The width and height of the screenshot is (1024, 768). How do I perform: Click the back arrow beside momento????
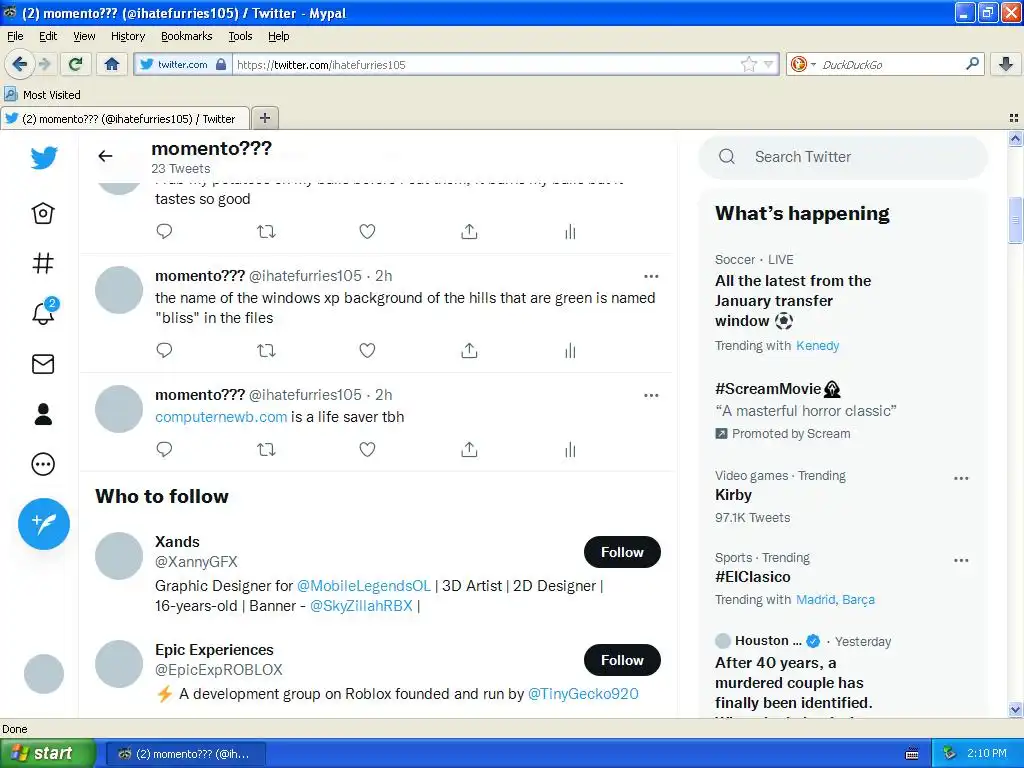(105, 155)
